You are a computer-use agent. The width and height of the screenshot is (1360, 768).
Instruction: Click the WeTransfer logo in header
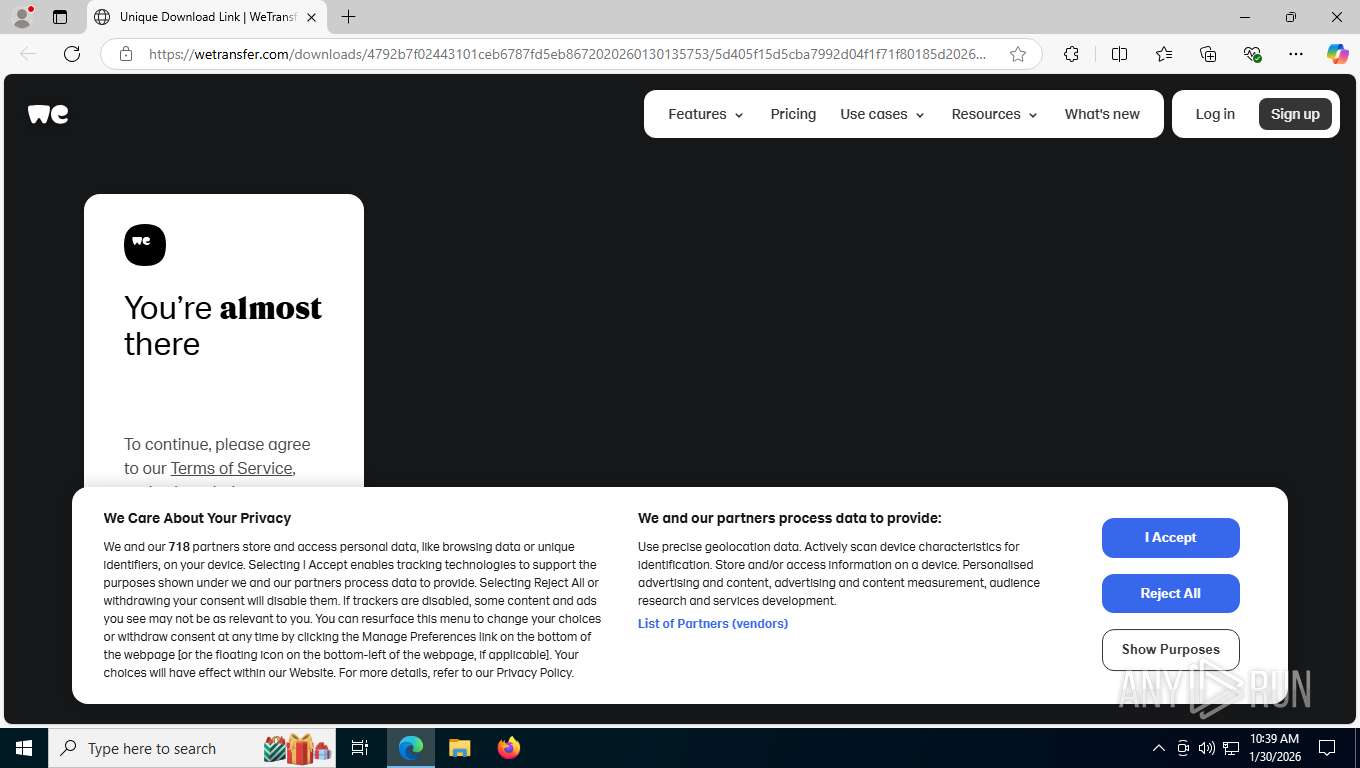[x=48, y=114]
